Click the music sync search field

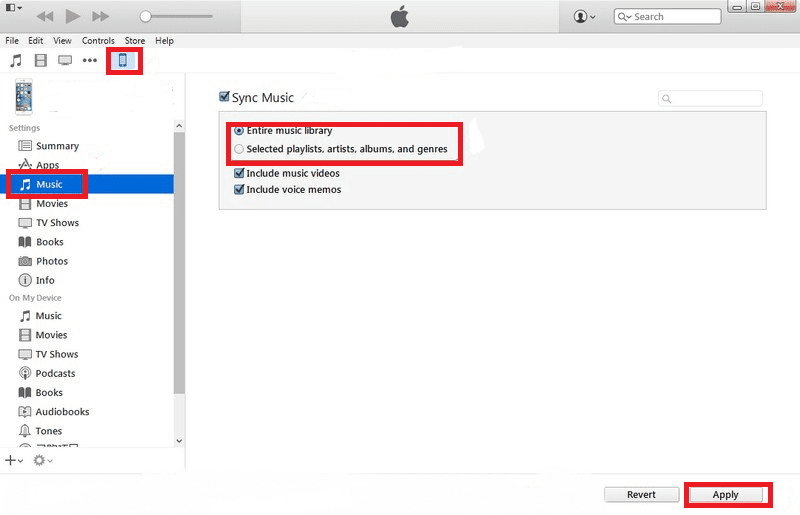[x=710, y=99]
